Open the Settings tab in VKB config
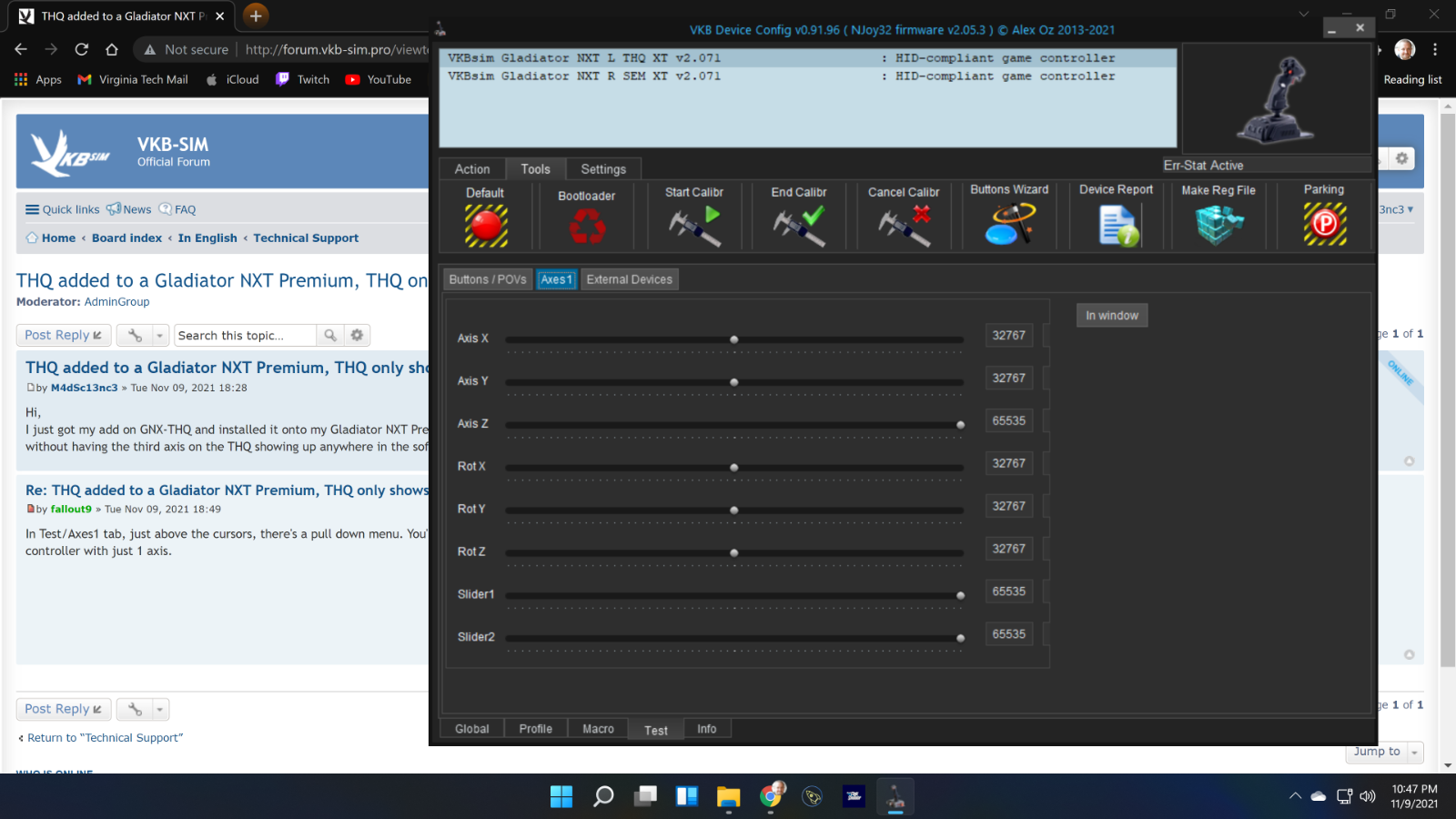The width and height of the screenshot is (1456, 819). 603,169
